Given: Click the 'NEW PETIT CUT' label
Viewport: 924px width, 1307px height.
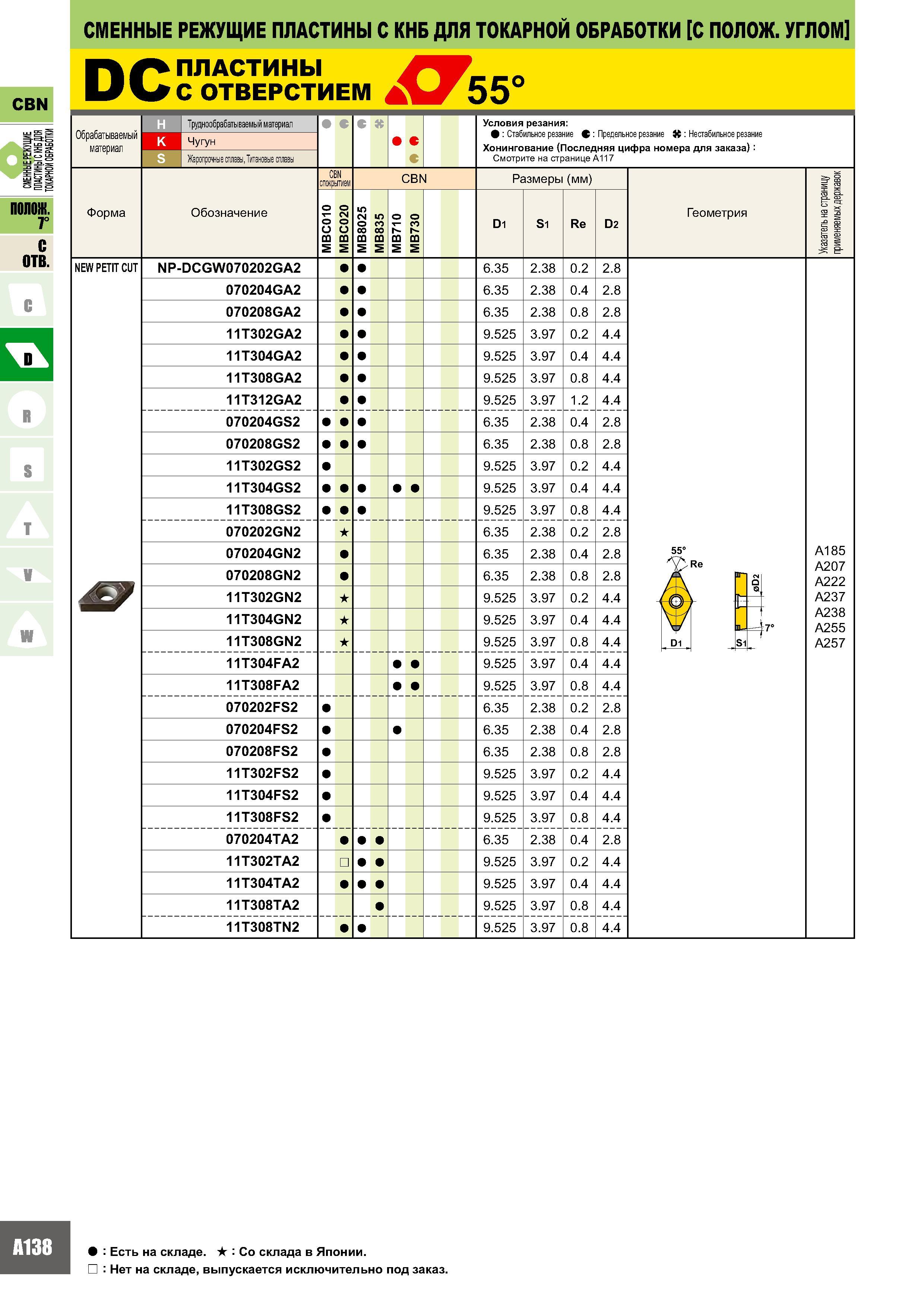Looking at the screenshot, I should tap(106, 268).
